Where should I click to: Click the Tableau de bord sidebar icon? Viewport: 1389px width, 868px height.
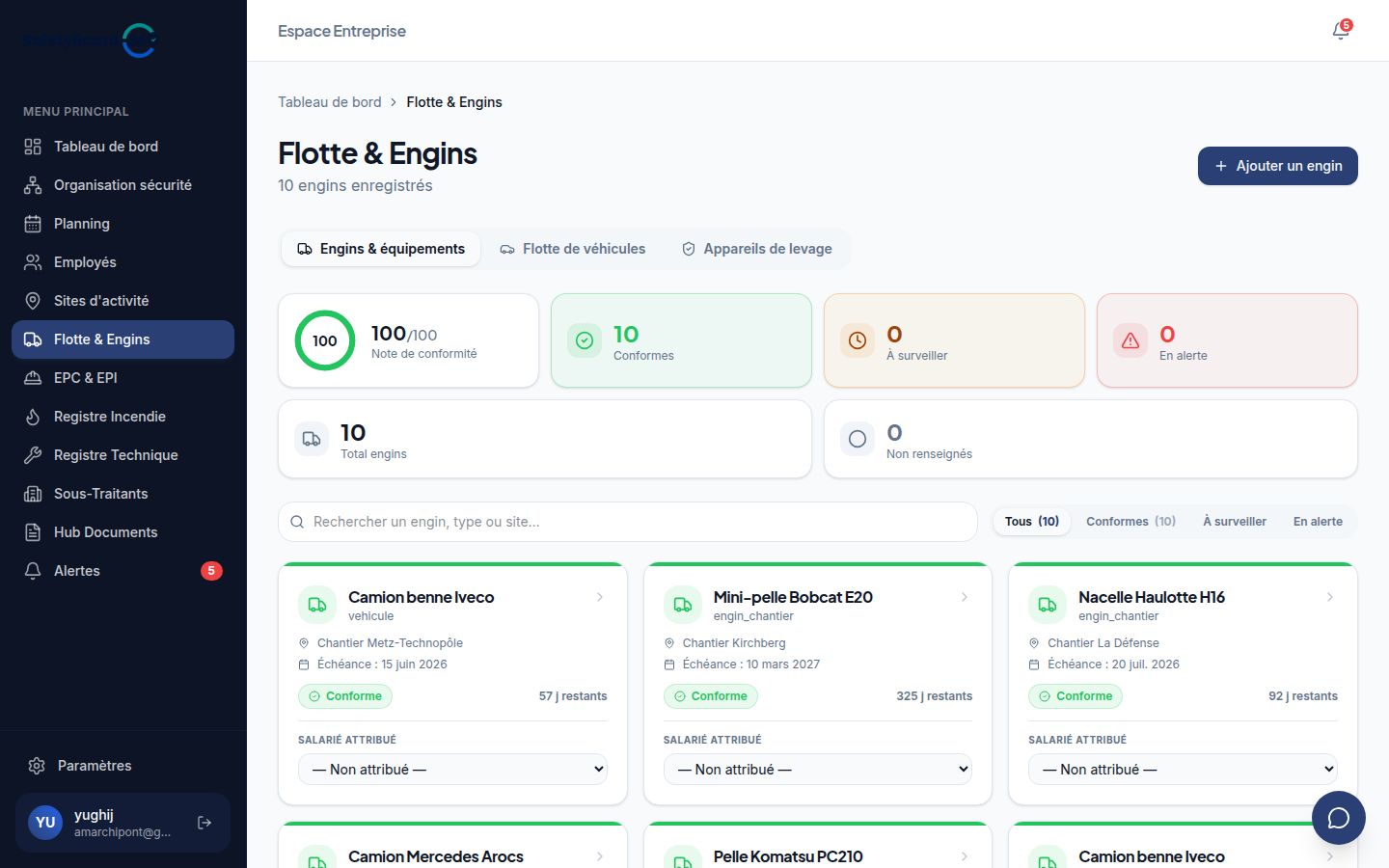click(x=33, y=147)
